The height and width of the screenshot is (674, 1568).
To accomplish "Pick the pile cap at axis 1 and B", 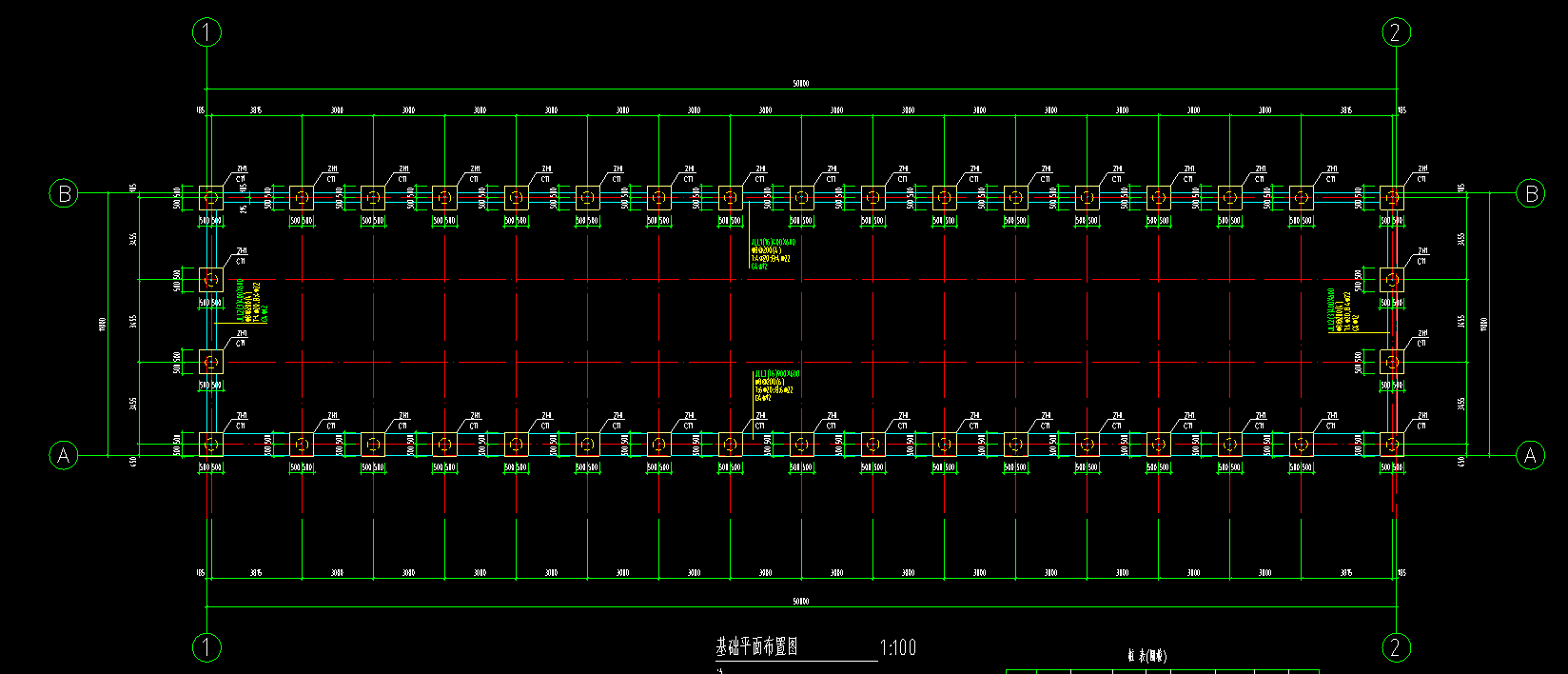I will 211,198.
